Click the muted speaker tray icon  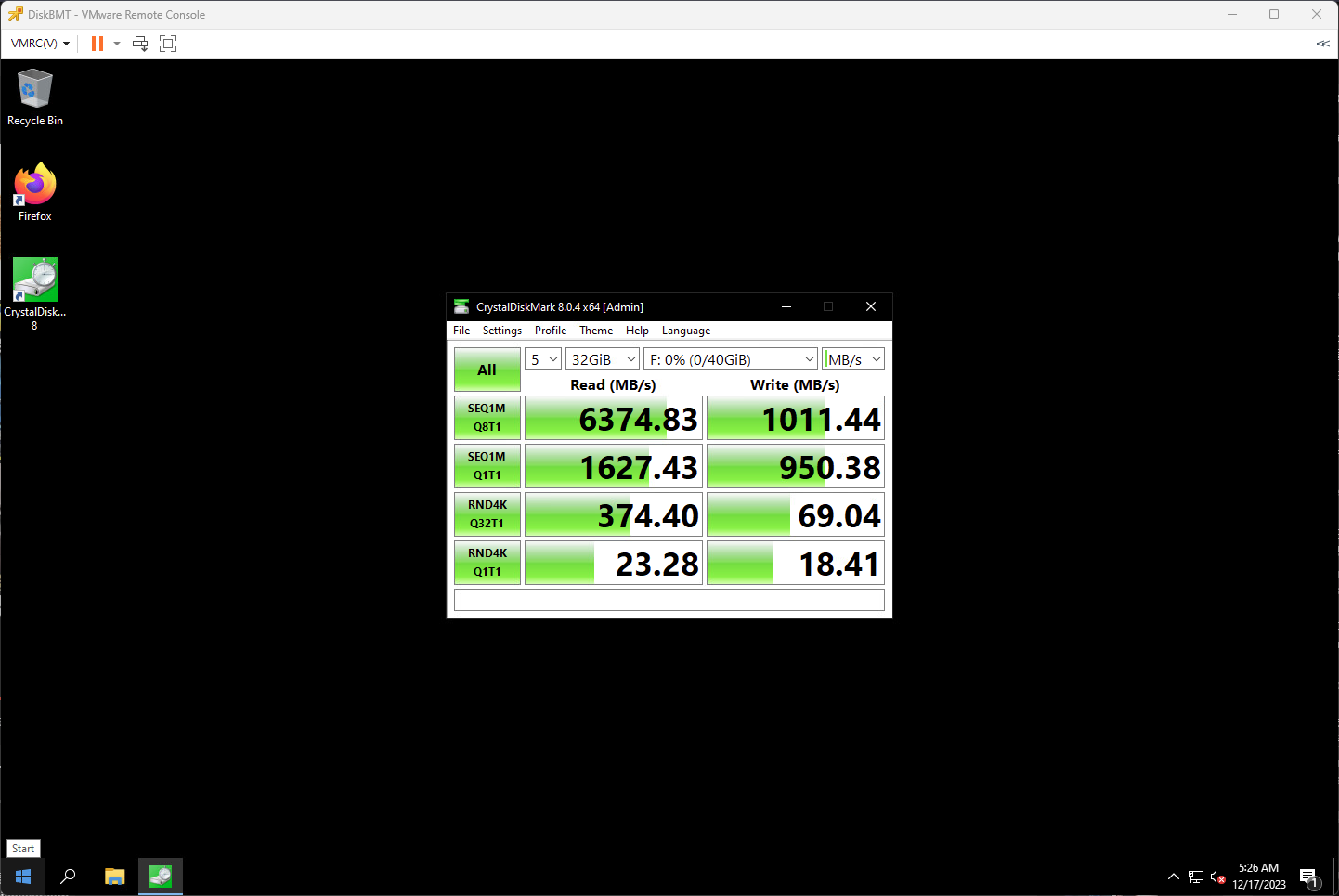click(1218, 877)
